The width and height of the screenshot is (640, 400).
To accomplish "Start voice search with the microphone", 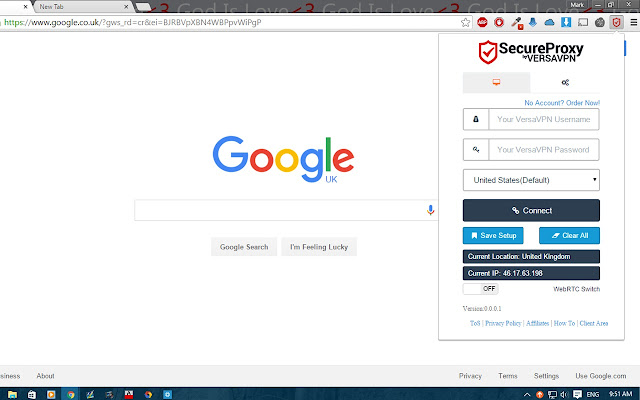I will (430, 210).
